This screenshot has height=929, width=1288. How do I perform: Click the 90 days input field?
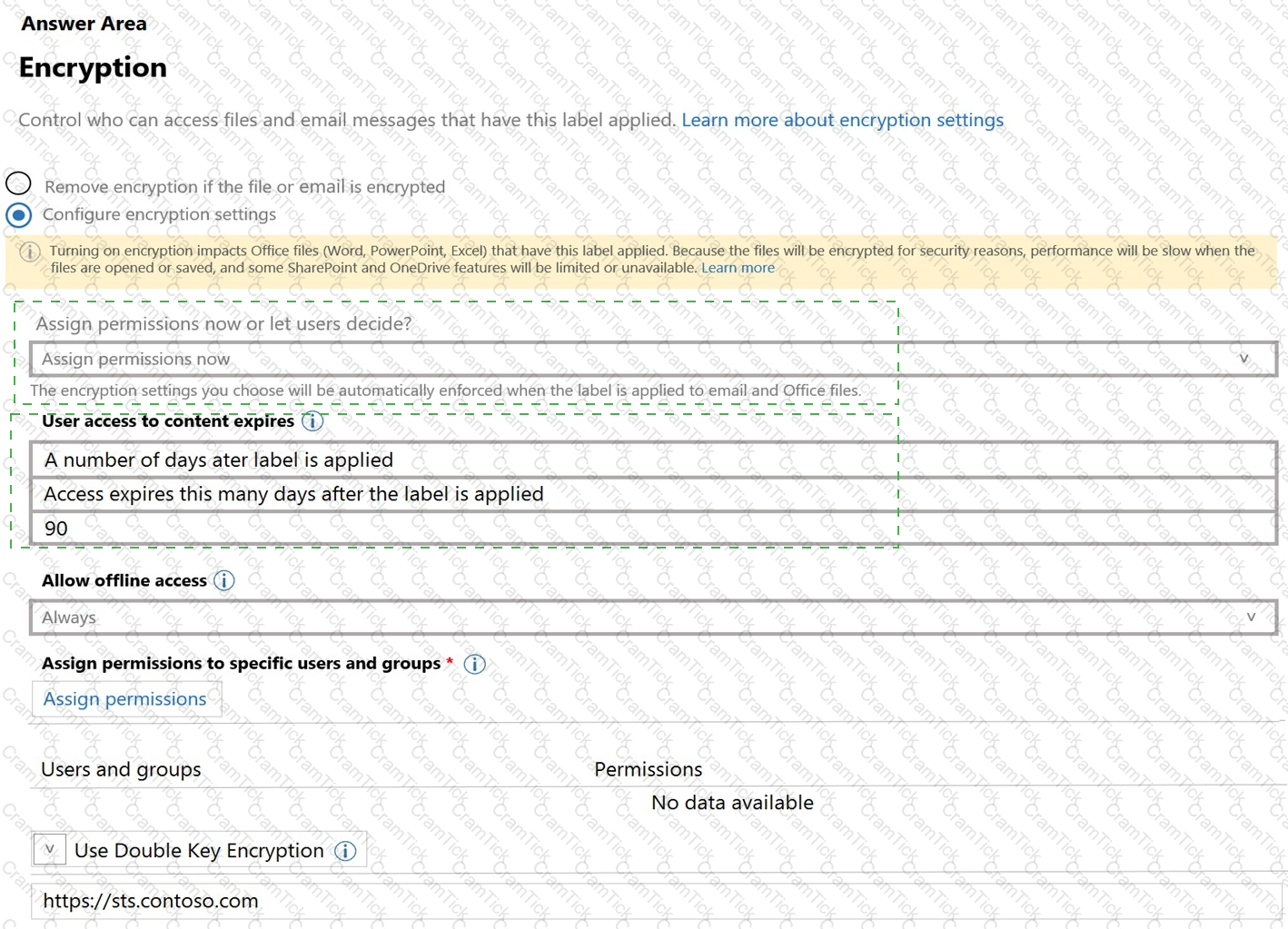point(654,529)
